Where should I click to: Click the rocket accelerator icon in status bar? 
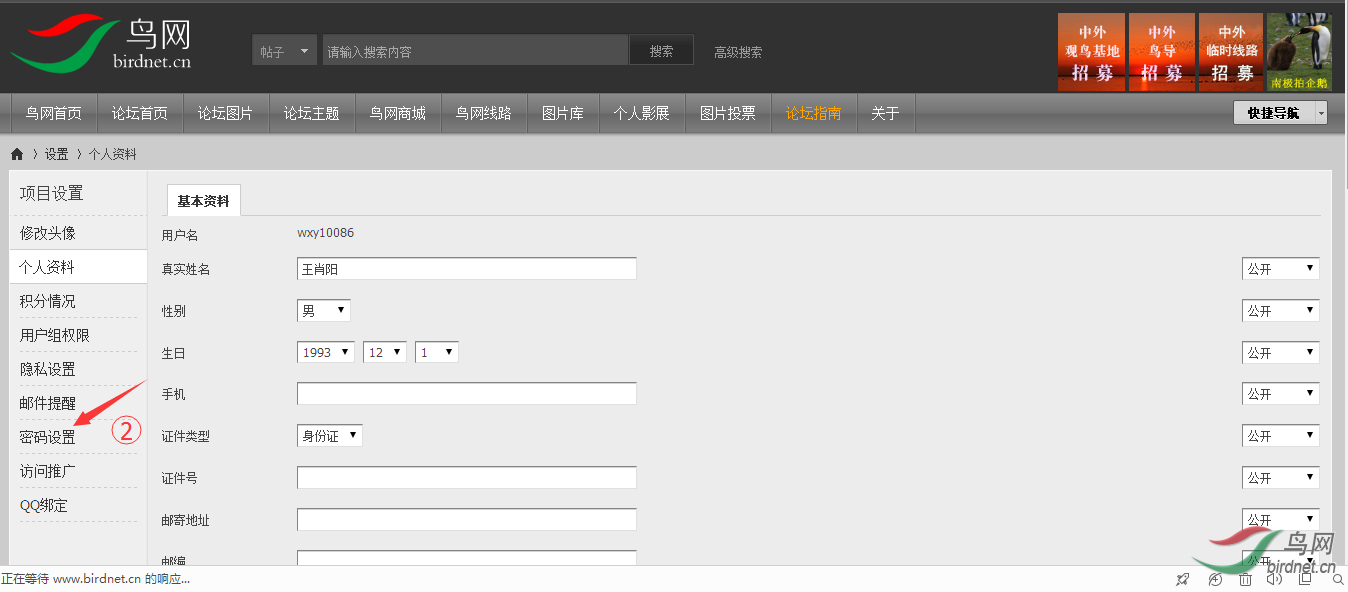pos(1183,579)
